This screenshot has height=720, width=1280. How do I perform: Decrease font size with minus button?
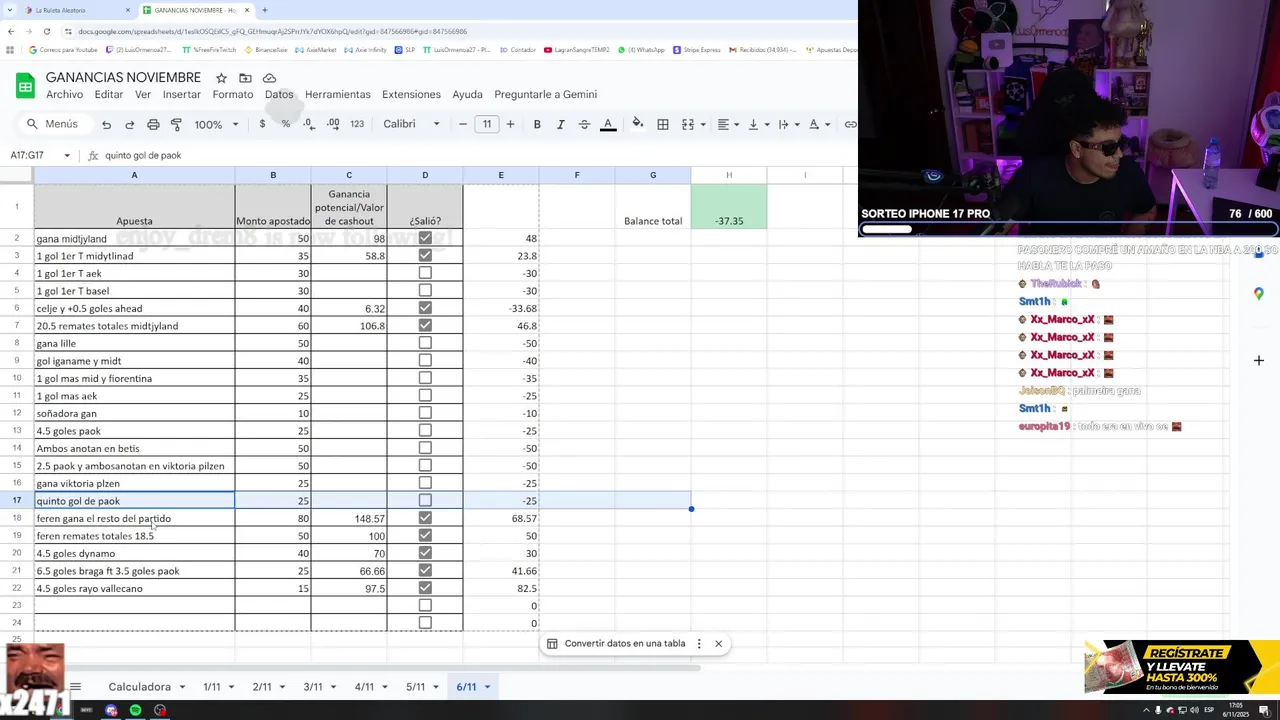(462, 124)
